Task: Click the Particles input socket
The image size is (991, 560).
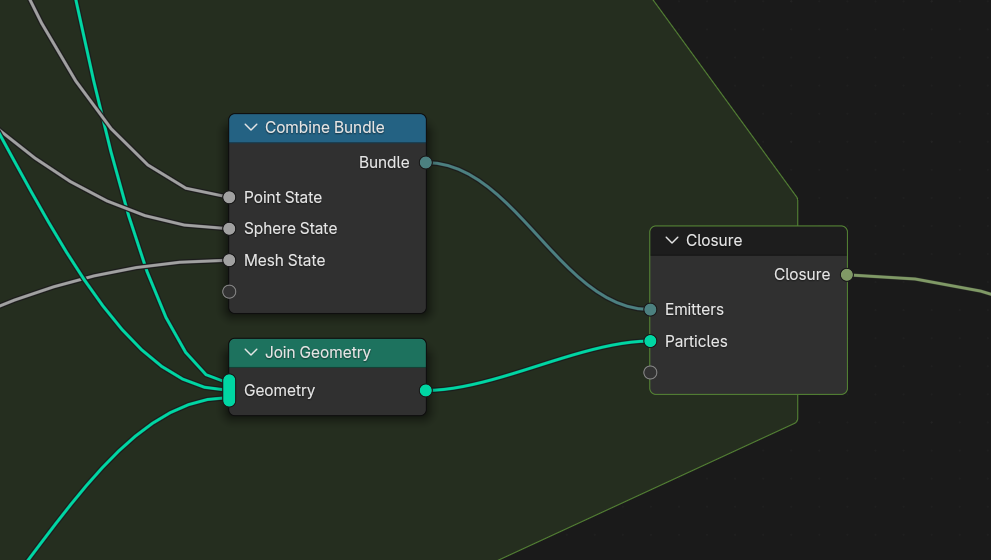Action: (x=650, y=341)
